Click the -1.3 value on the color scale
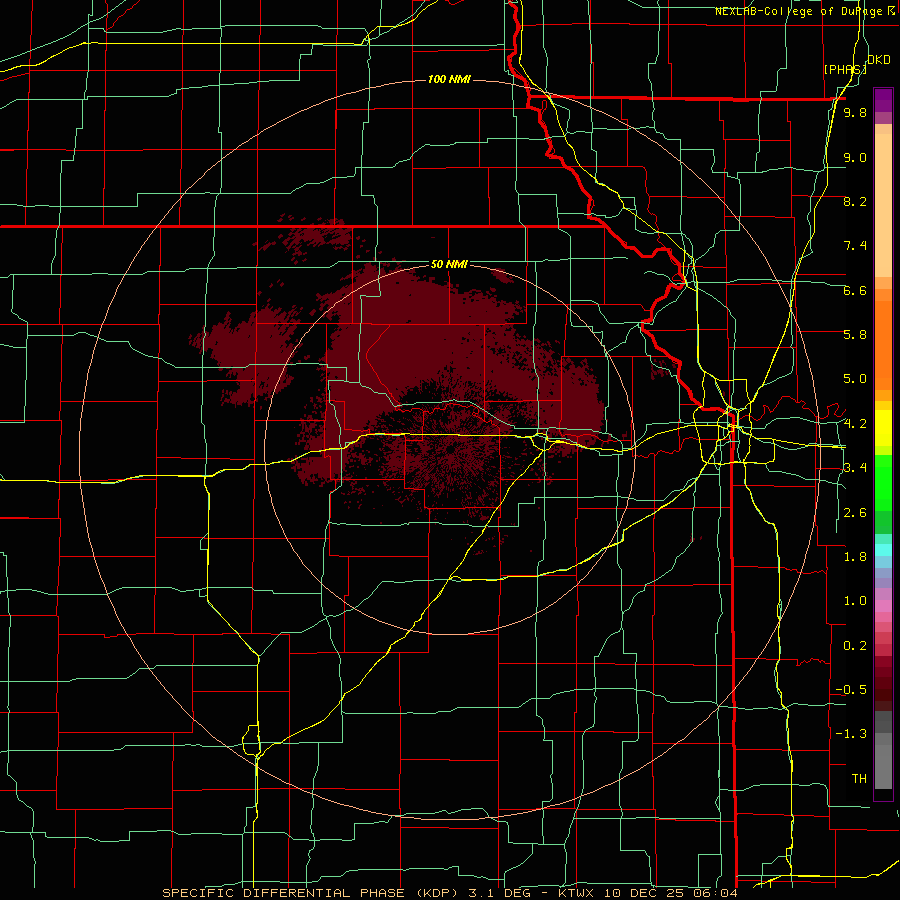900x900 pixels. click(851, 734)
